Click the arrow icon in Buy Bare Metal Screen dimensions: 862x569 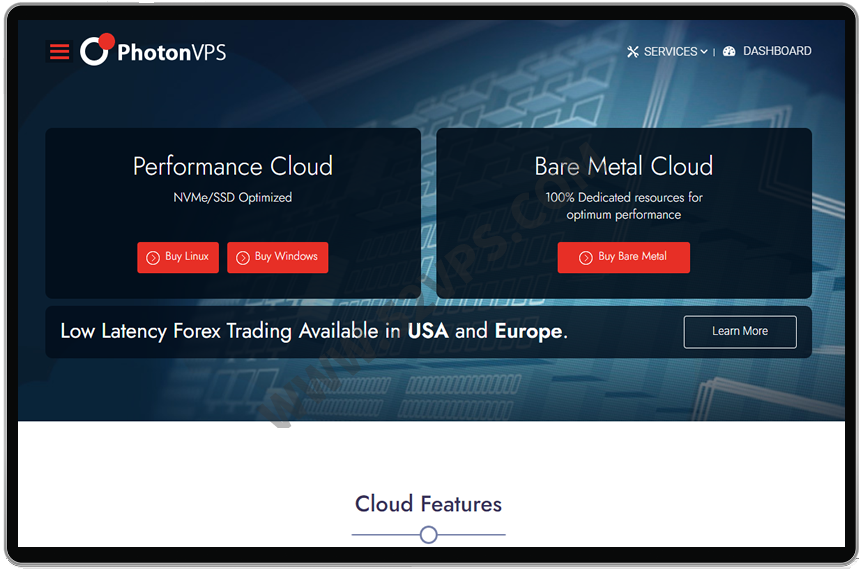585,257
